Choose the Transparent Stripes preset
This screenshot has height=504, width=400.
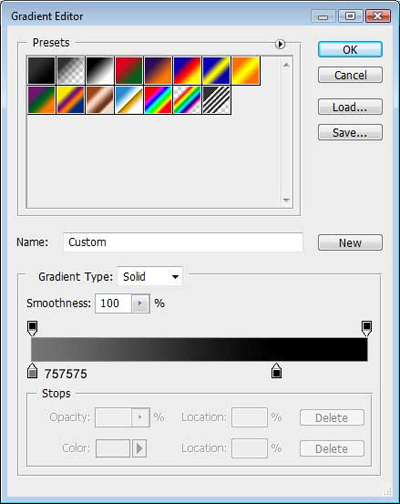point(216,100)
